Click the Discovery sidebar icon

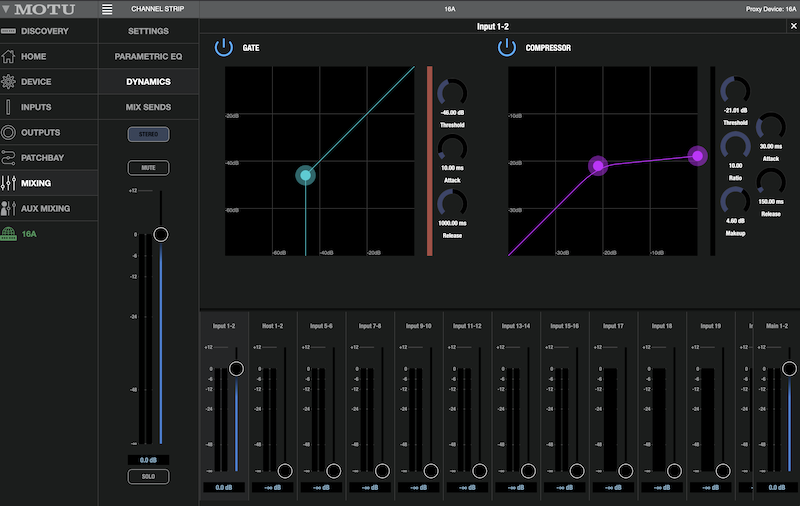pyautogui.click(x=9, y=31)
